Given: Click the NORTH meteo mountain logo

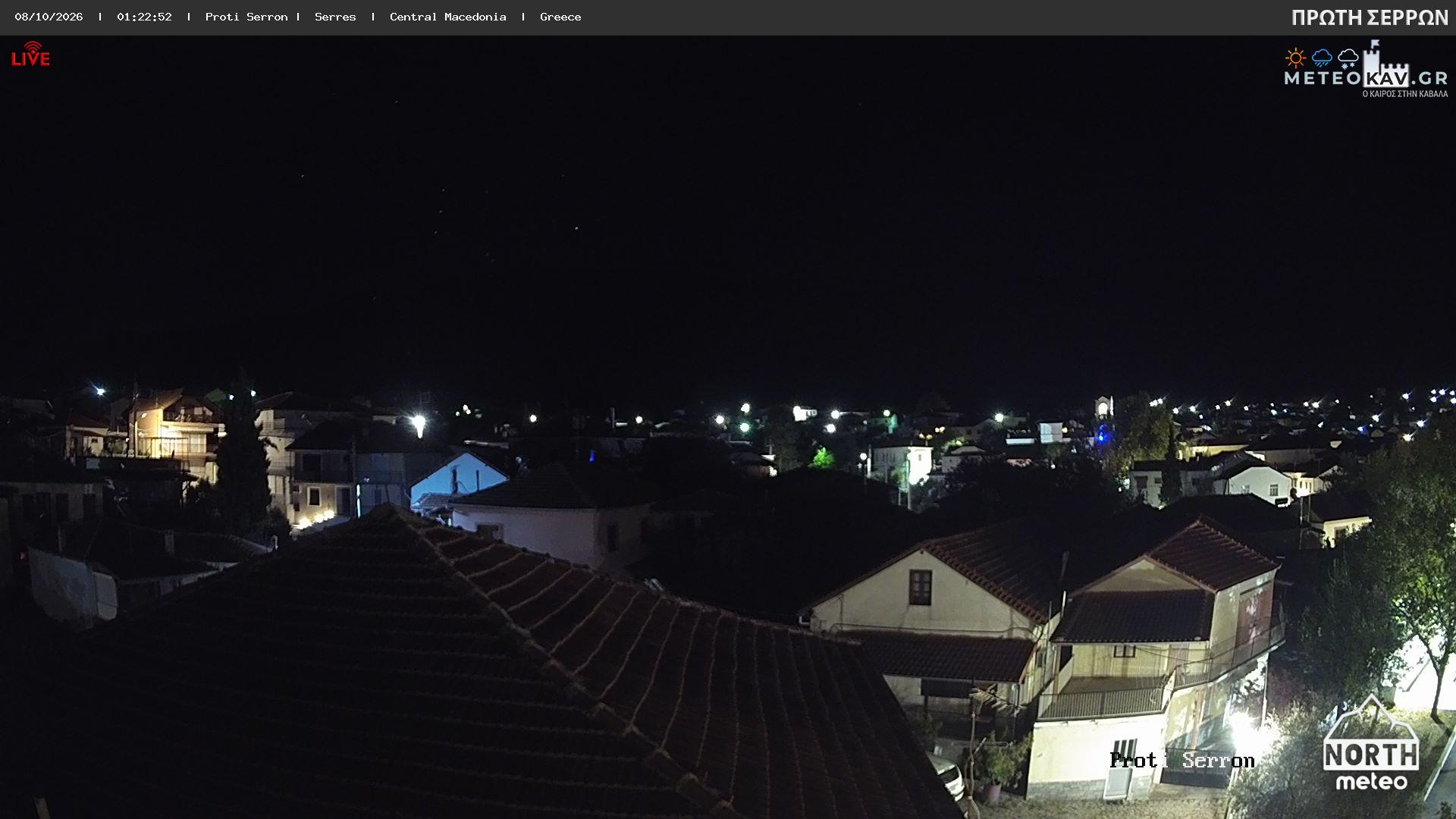Looking at the screenshot, I should [1371, 743].
